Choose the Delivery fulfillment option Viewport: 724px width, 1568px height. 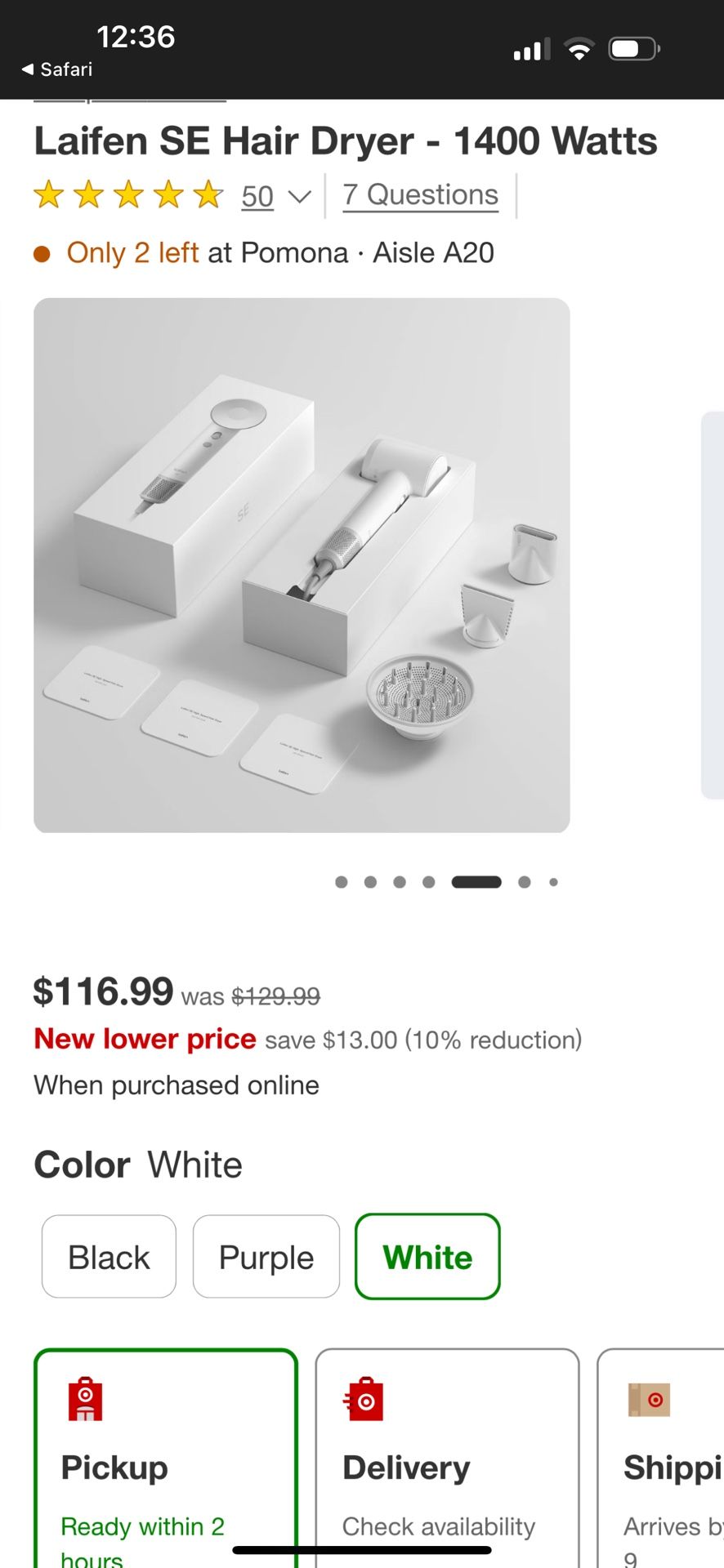click(447, 1462)
